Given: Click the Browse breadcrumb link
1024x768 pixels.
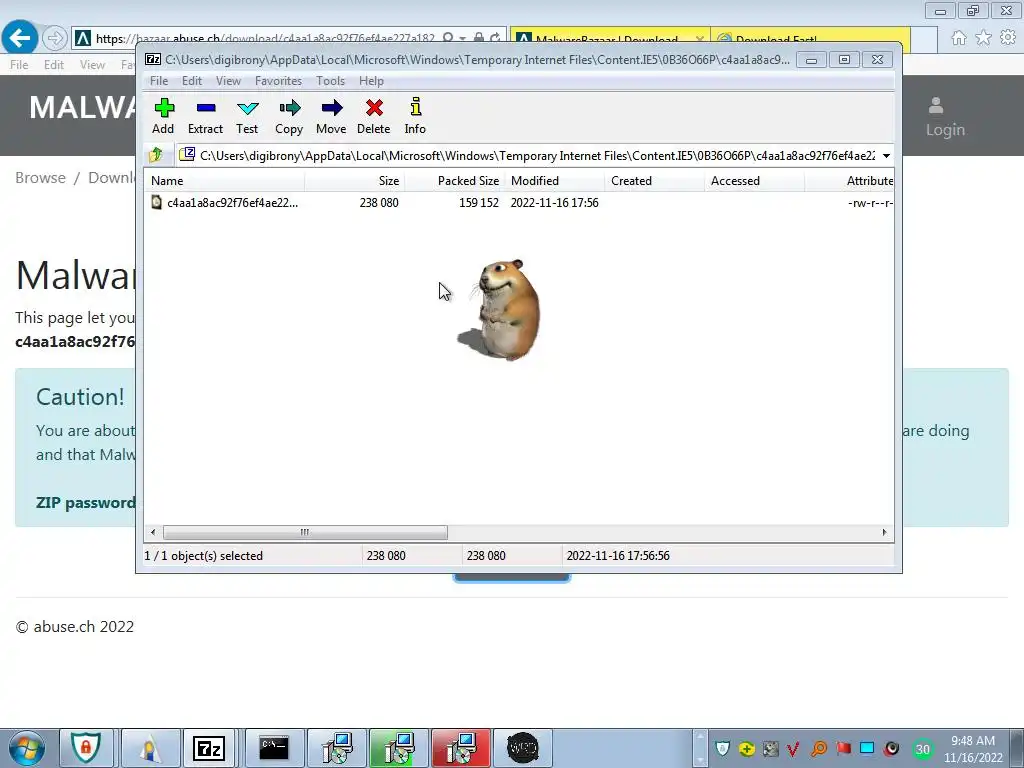Looking at the screenshot, I should 40,178.
